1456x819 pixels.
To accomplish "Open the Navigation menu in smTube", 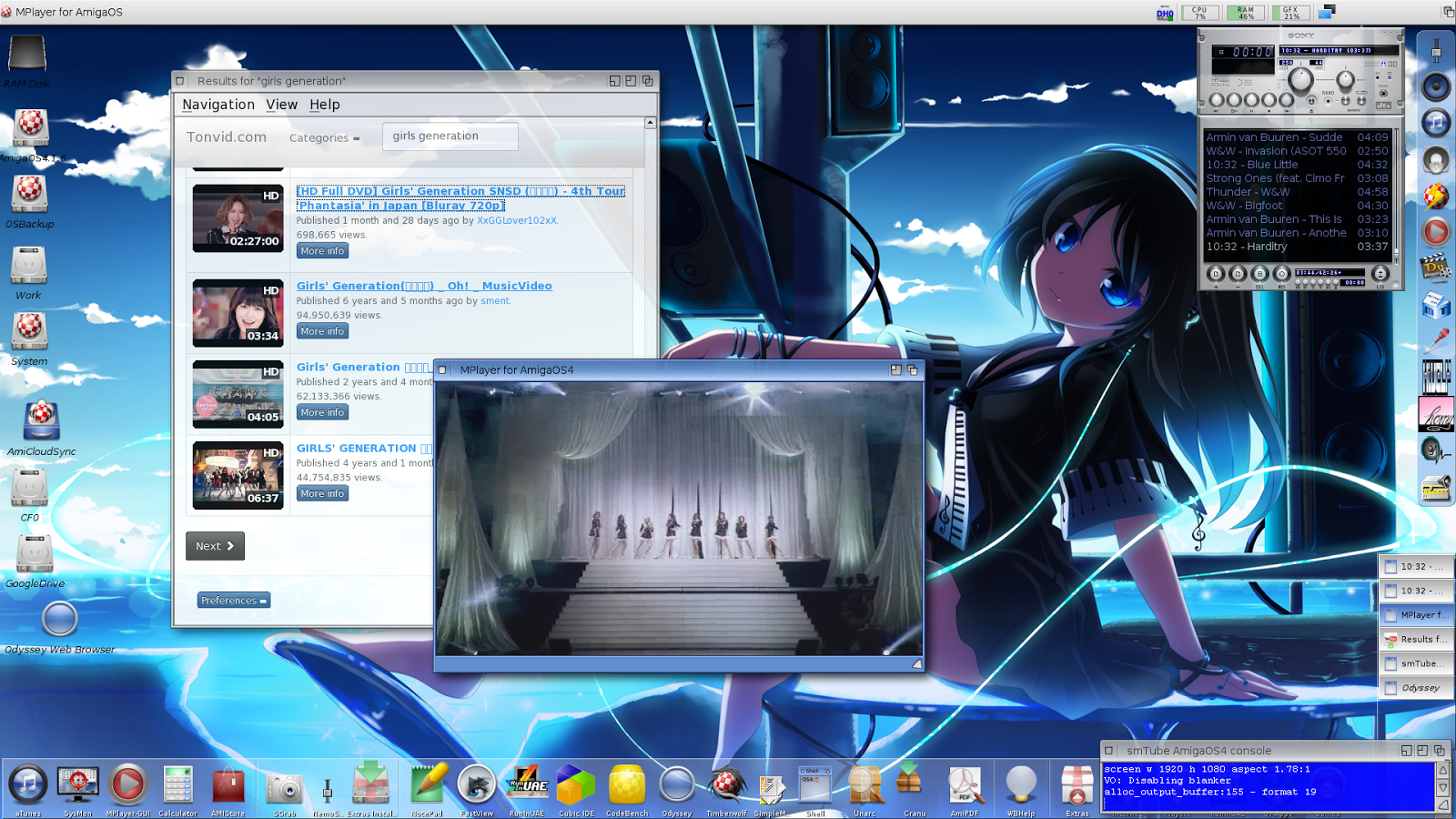I will 218,105.
